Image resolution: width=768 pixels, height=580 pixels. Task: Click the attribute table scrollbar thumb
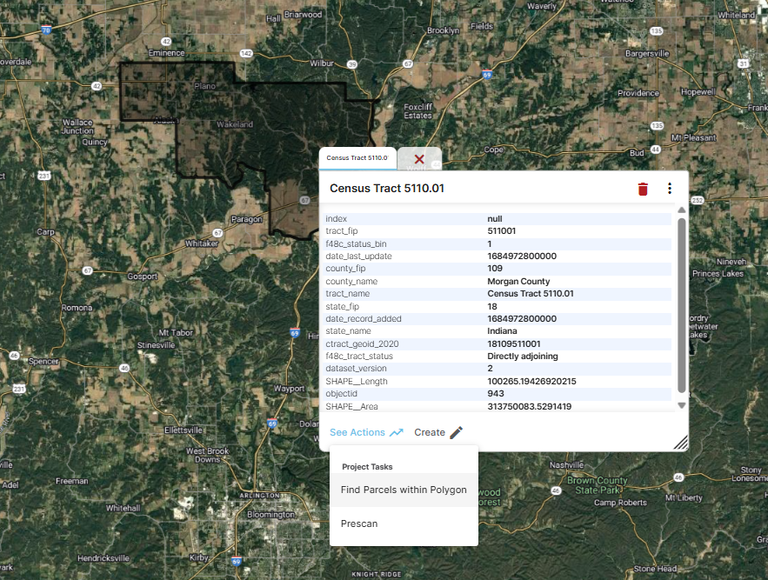[681, 306]
